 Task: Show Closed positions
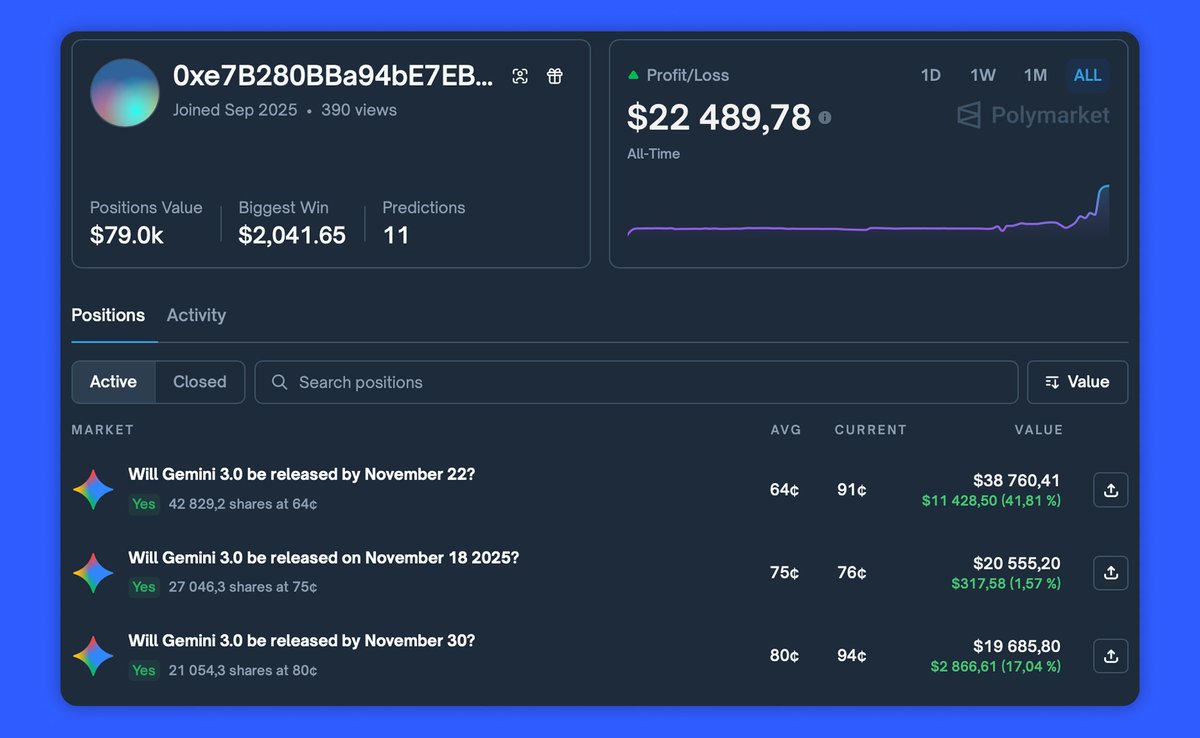coord(200,382)
